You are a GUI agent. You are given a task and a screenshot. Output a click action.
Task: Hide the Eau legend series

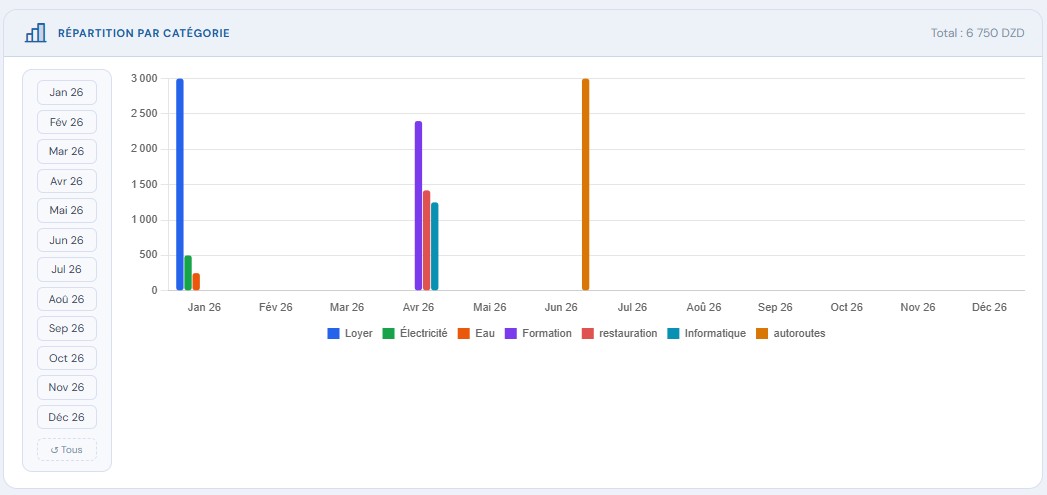(x=476, y=333)
